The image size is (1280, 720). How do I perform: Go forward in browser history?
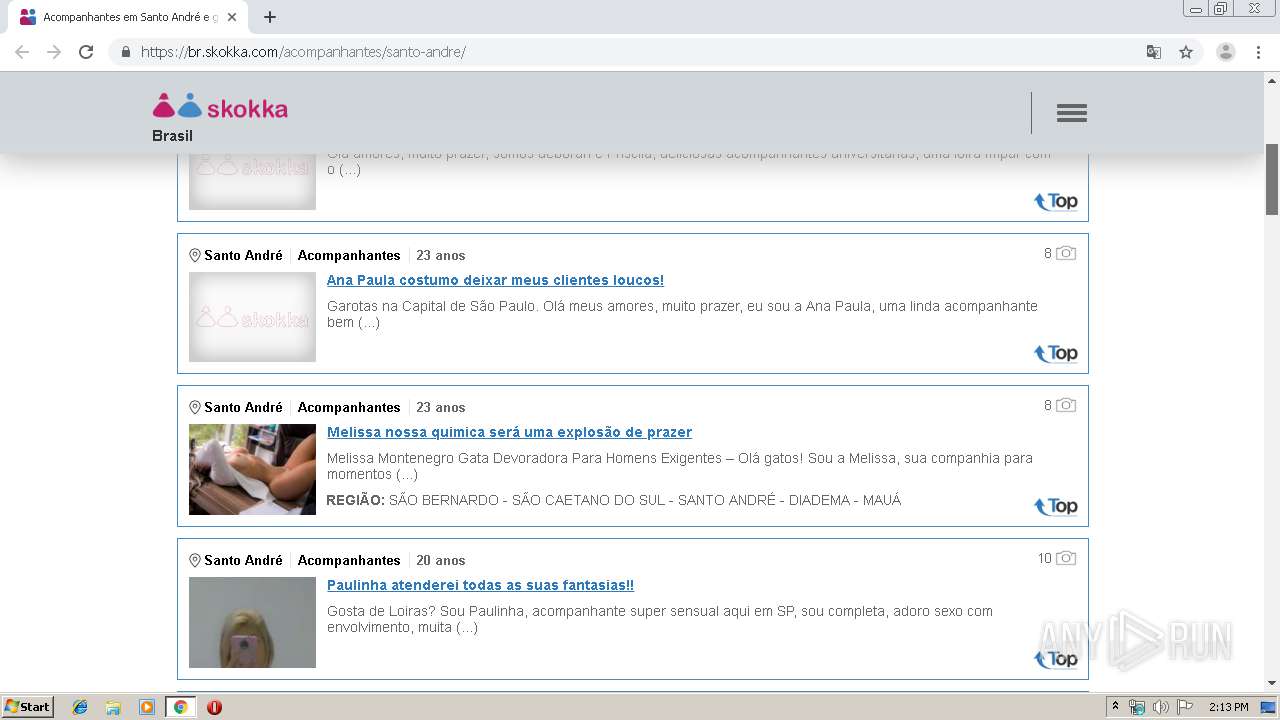(54, 52)
